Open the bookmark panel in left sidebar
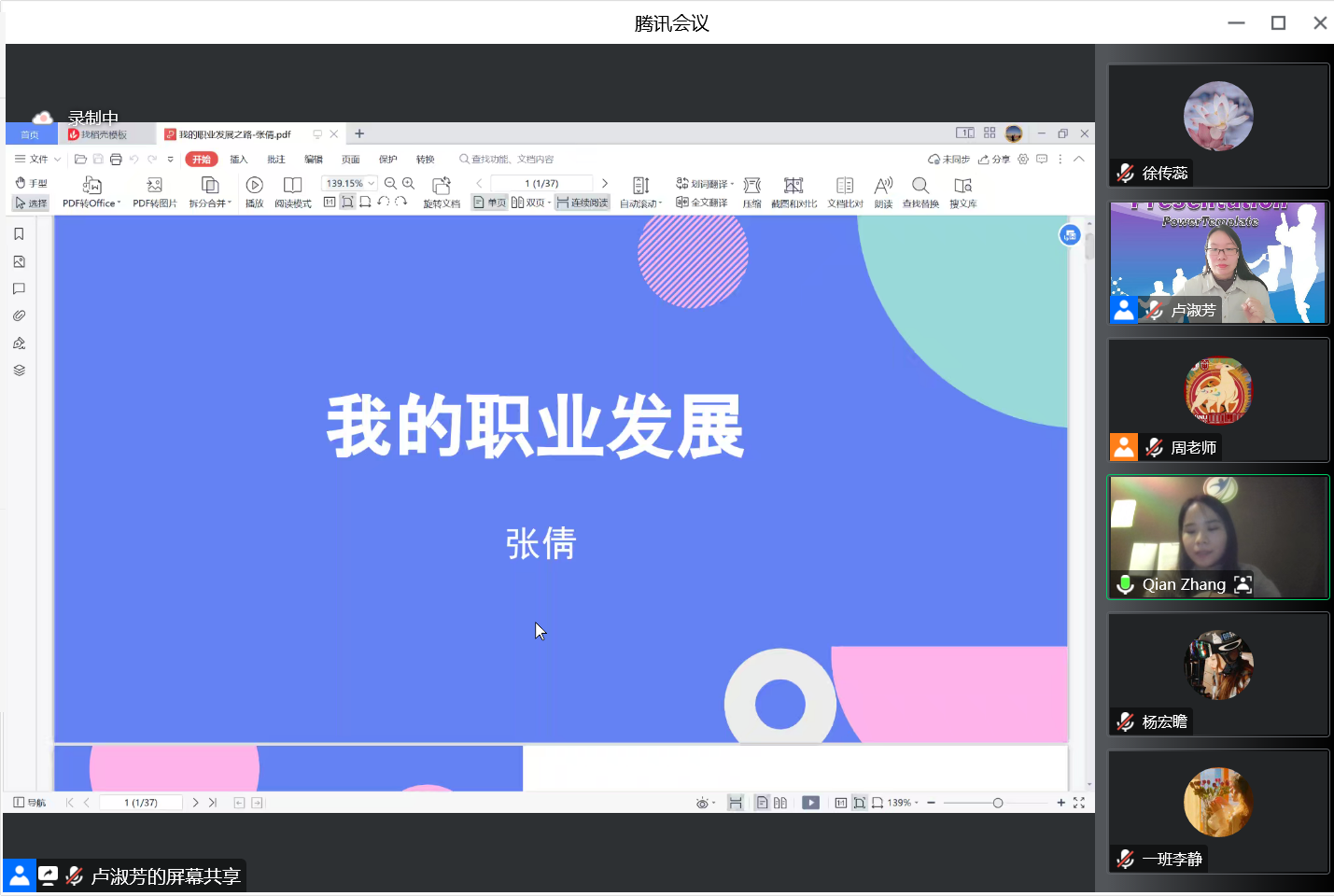 [19, 234]
